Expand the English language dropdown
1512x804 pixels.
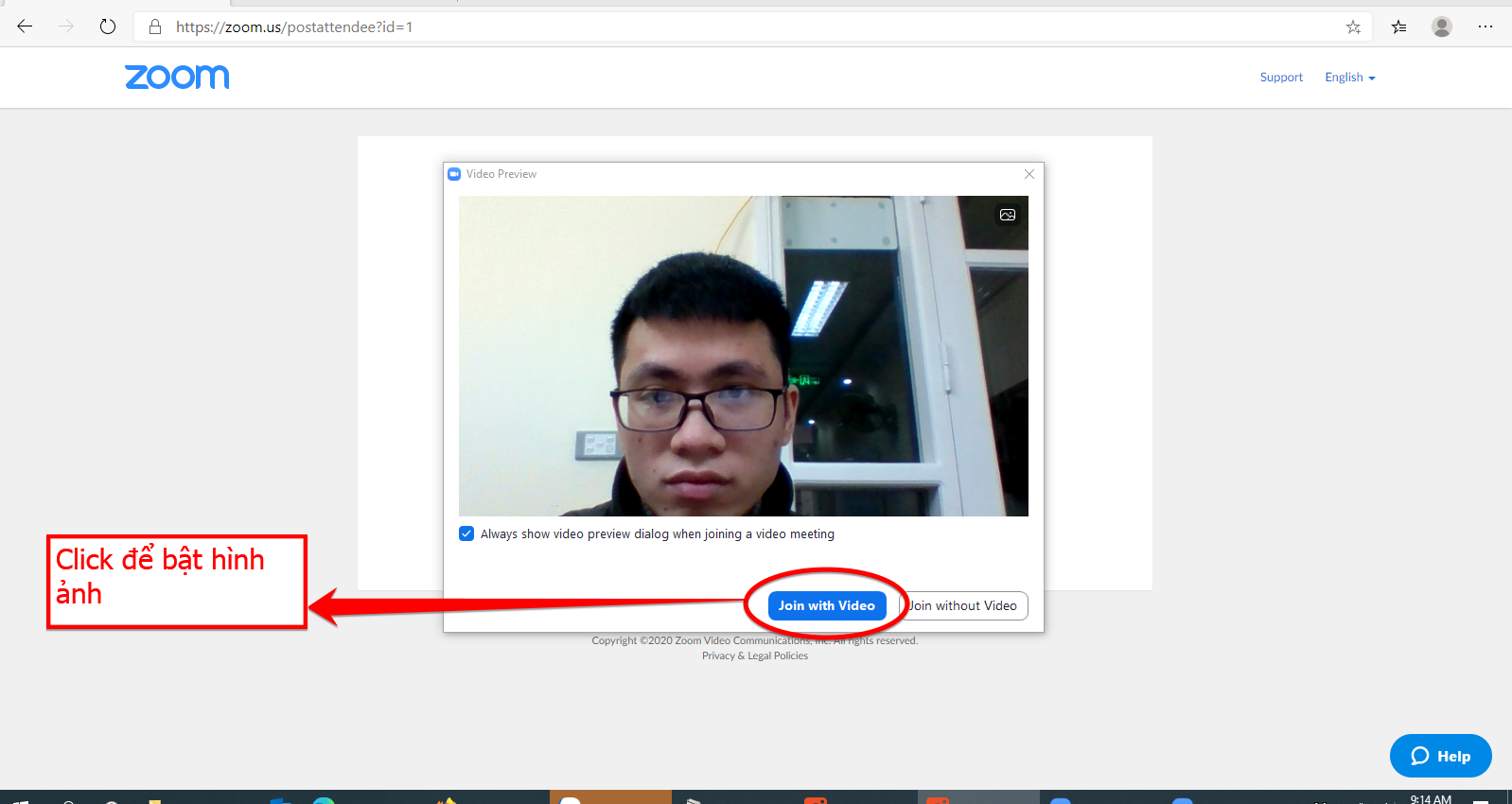point(1349,78)
